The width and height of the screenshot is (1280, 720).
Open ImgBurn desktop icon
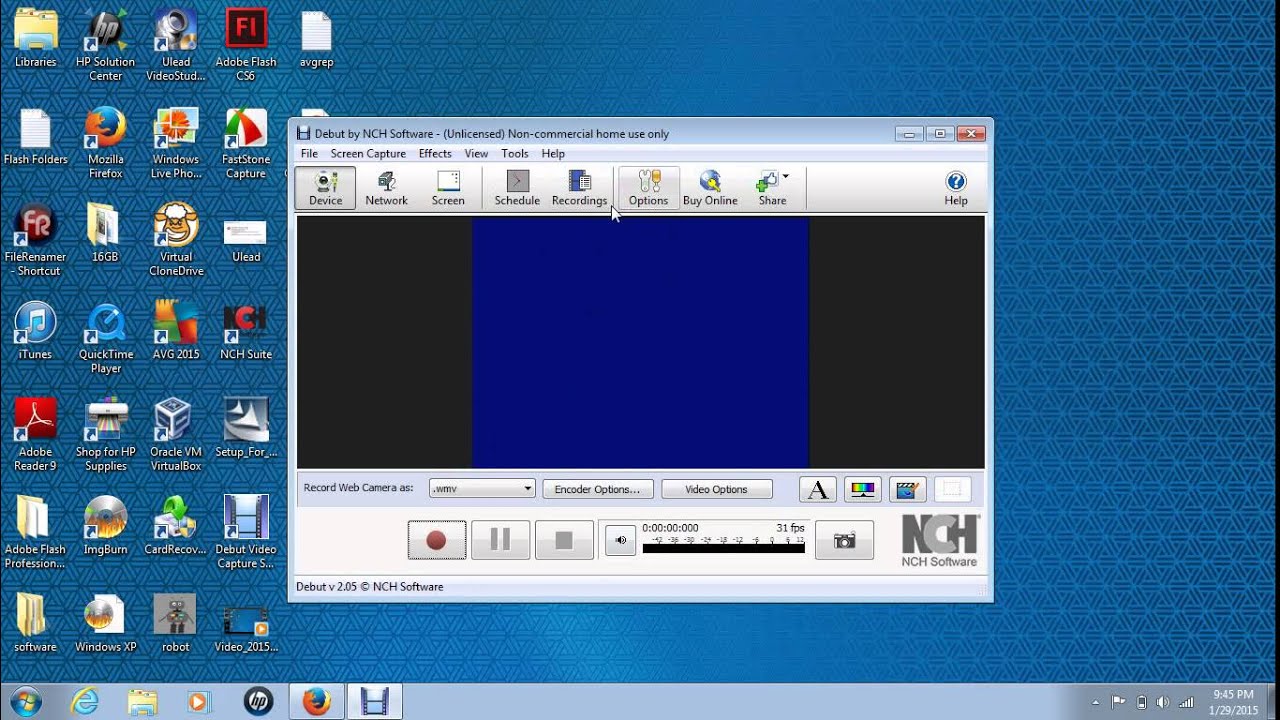[x=105, y=527]
